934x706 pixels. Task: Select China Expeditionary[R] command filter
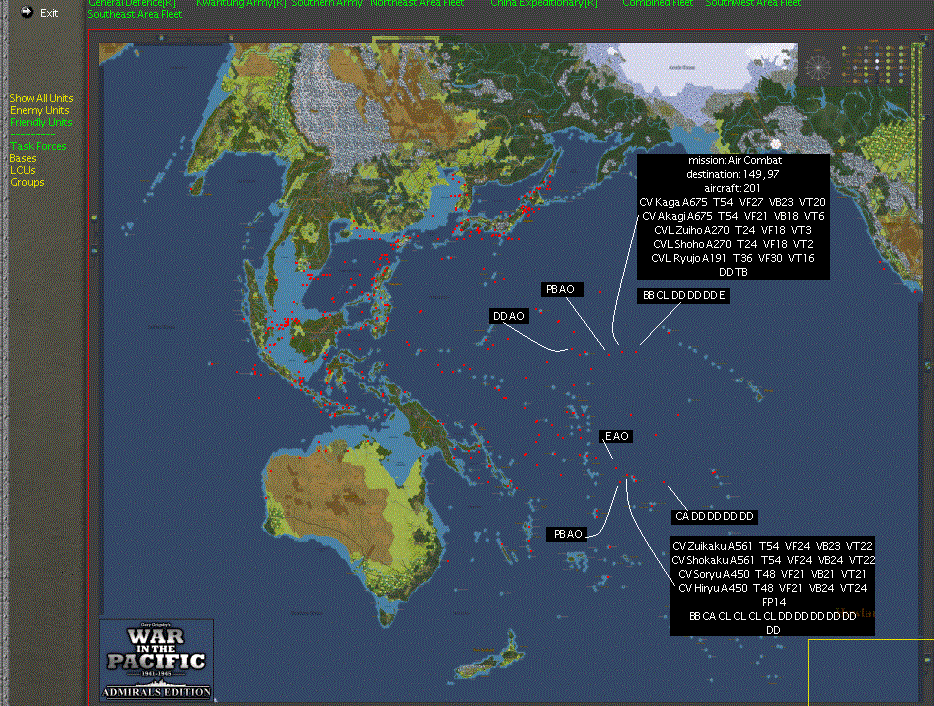tap(544, 4)
